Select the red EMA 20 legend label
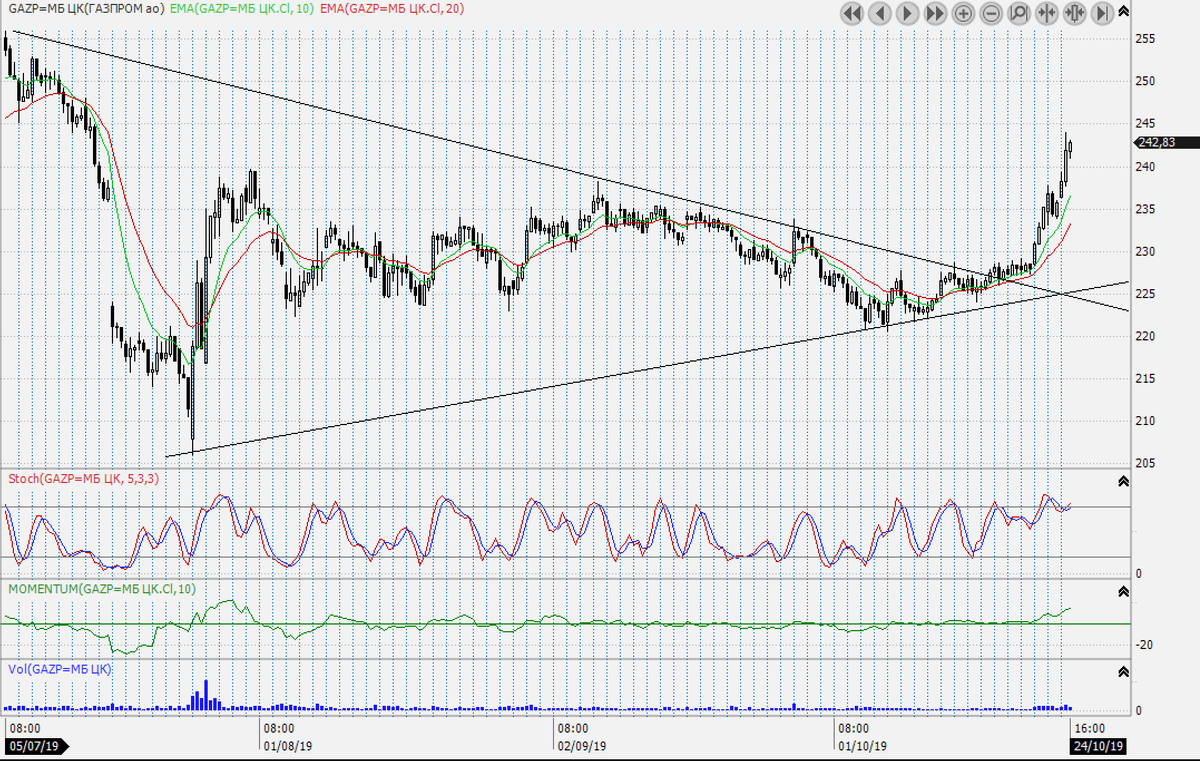1200x761 pixels. [x=394, y=8]
